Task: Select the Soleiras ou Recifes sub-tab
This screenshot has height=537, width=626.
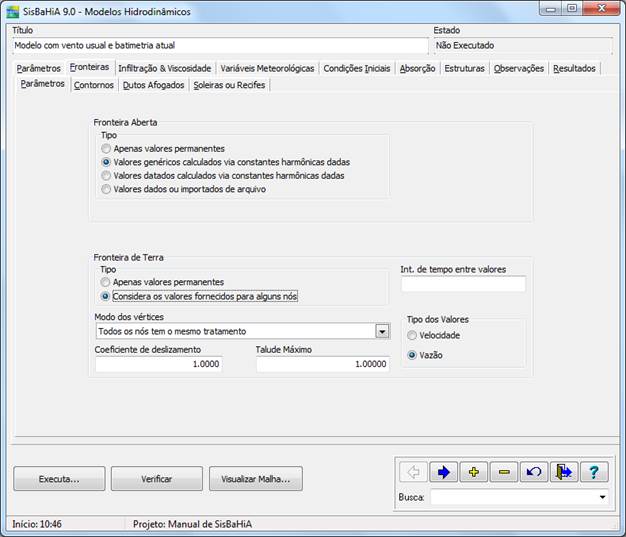Action: [x=229, y=85]
